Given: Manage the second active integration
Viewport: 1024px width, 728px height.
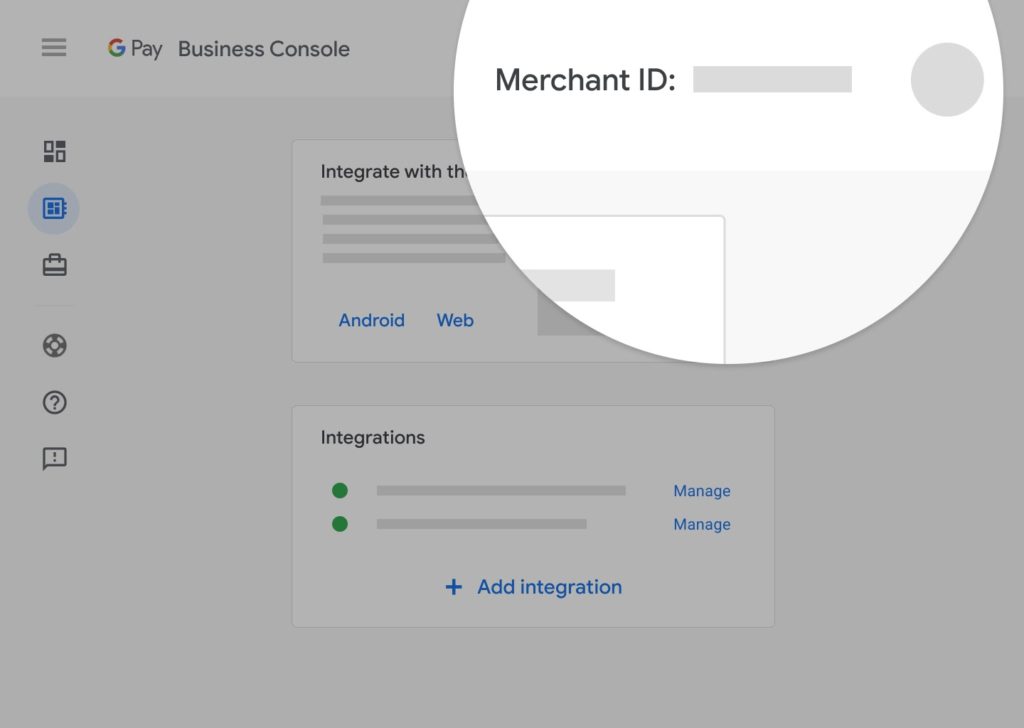Looking at the screenshot, I should (x=701, y=524).
